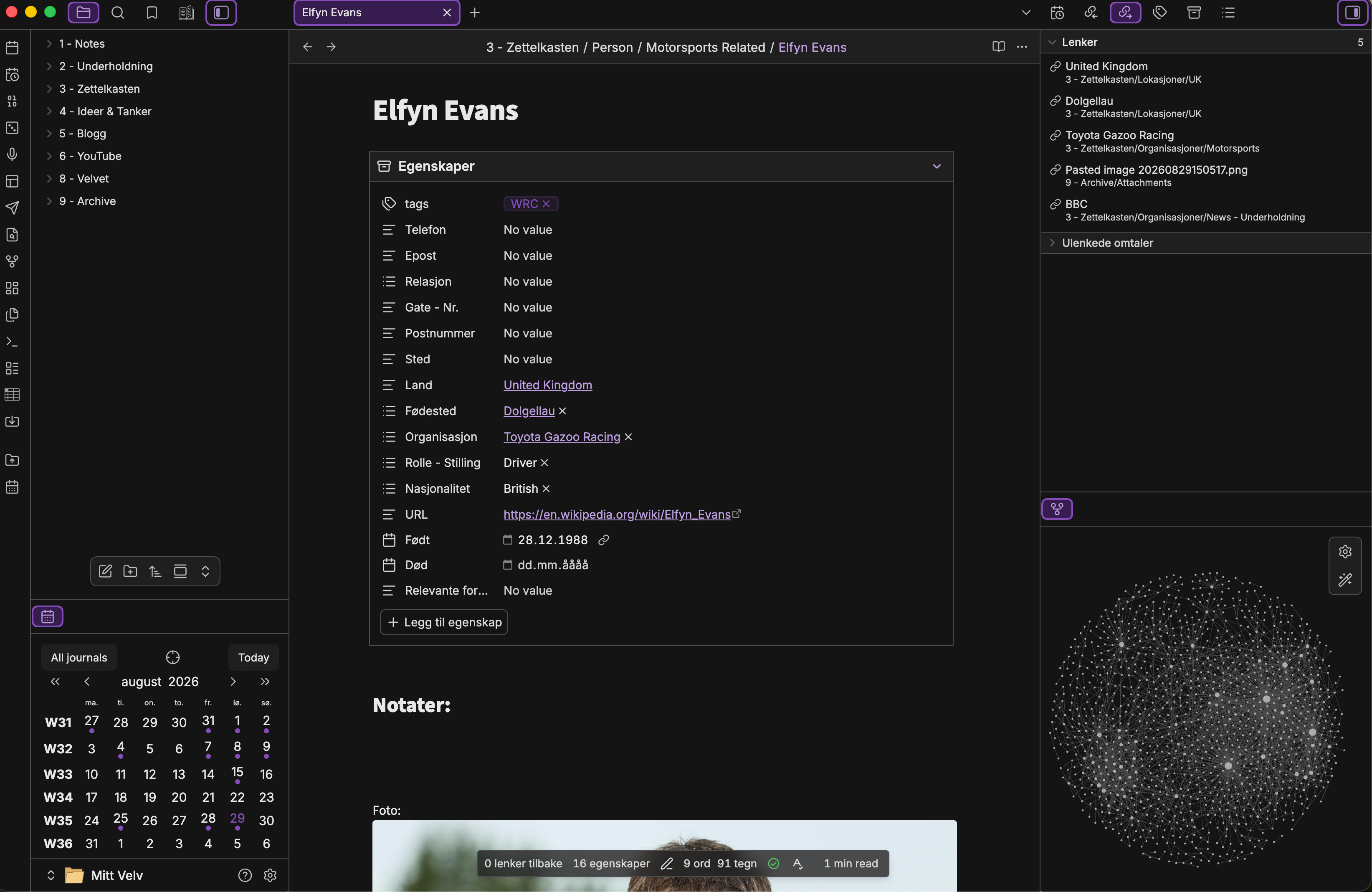Open the Wikipedia Elfyn_Evans URL
Viewport: 1372px width, 892px height.
[x=617, y=514]
